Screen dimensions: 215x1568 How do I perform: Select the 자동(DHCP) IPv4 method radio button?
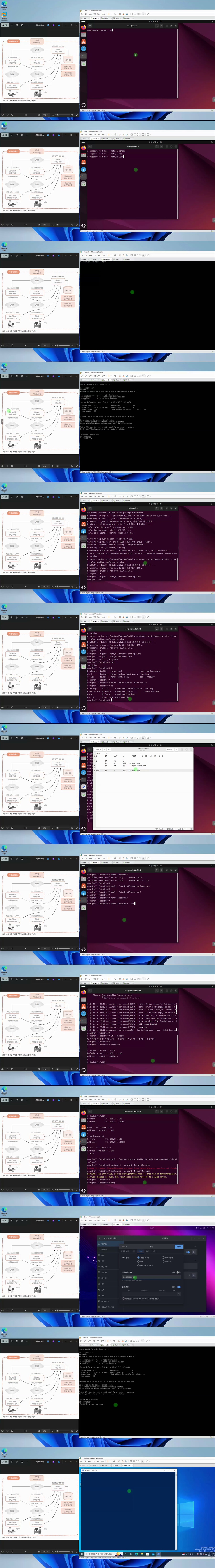coord(139,1258)
